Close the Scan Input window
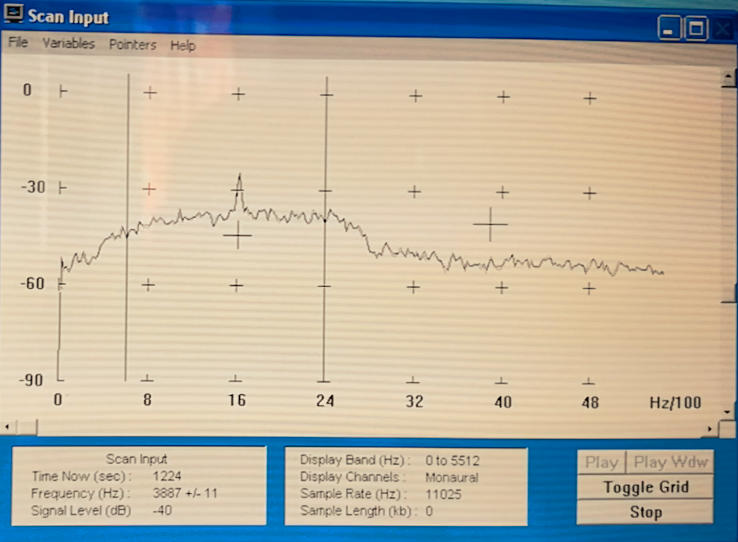738x542 pixels. [722, 30]
